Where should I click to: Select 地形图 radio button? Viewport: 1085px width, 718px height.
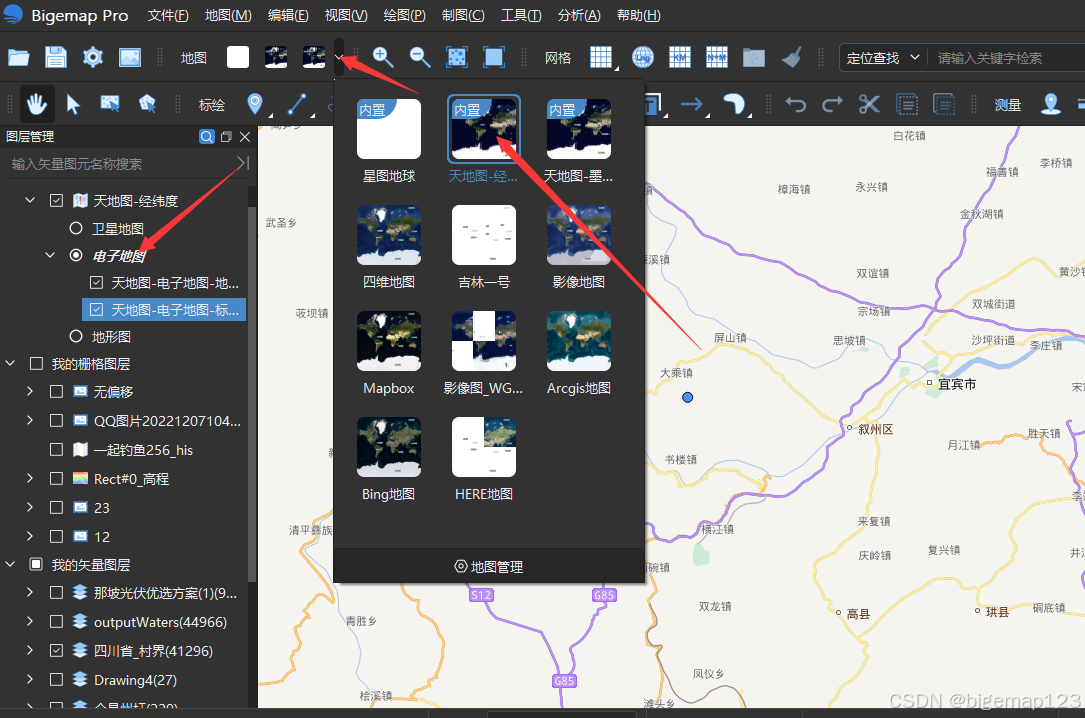click(x=76, y=336)
